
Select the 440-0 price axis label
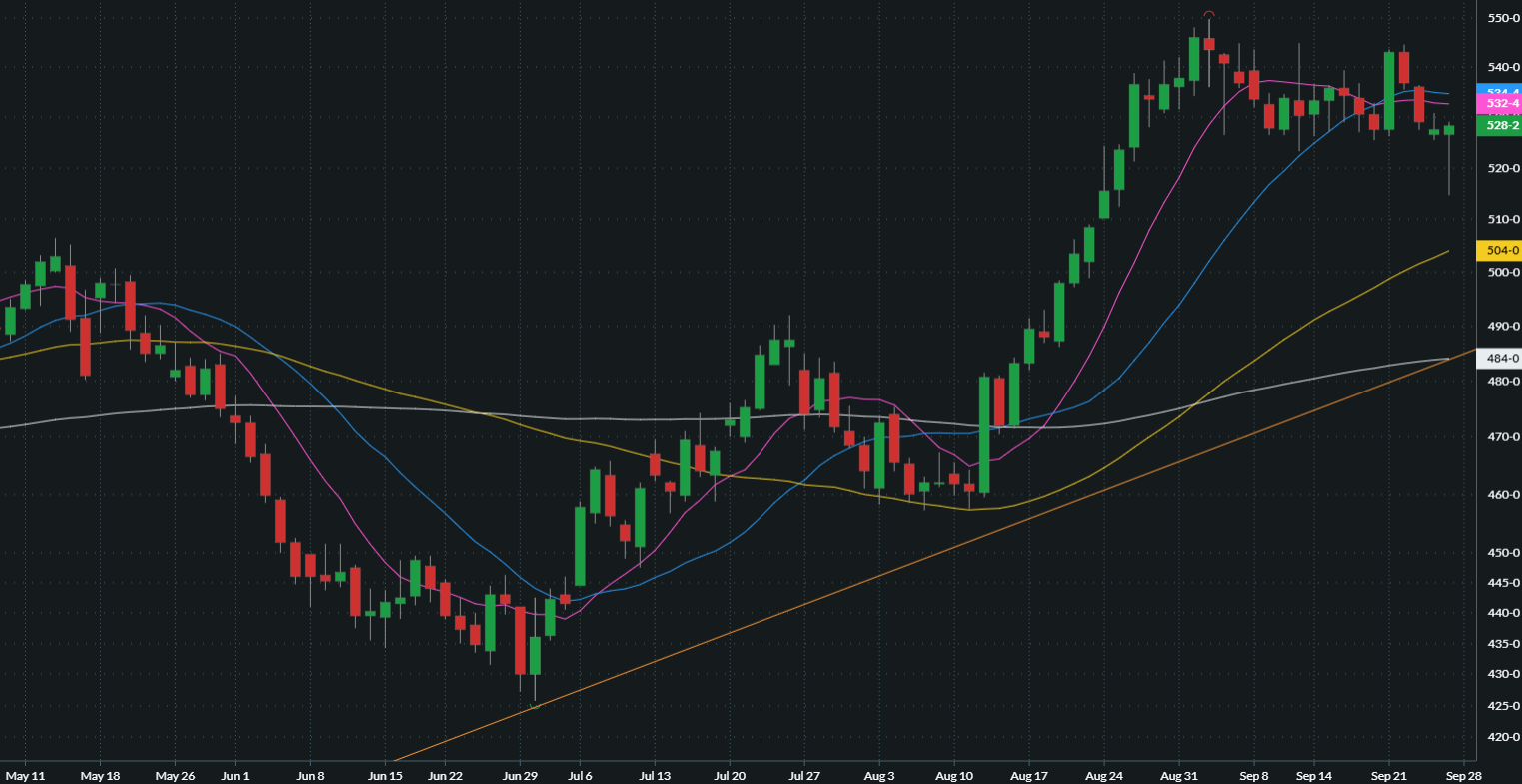coord(1503,612)
